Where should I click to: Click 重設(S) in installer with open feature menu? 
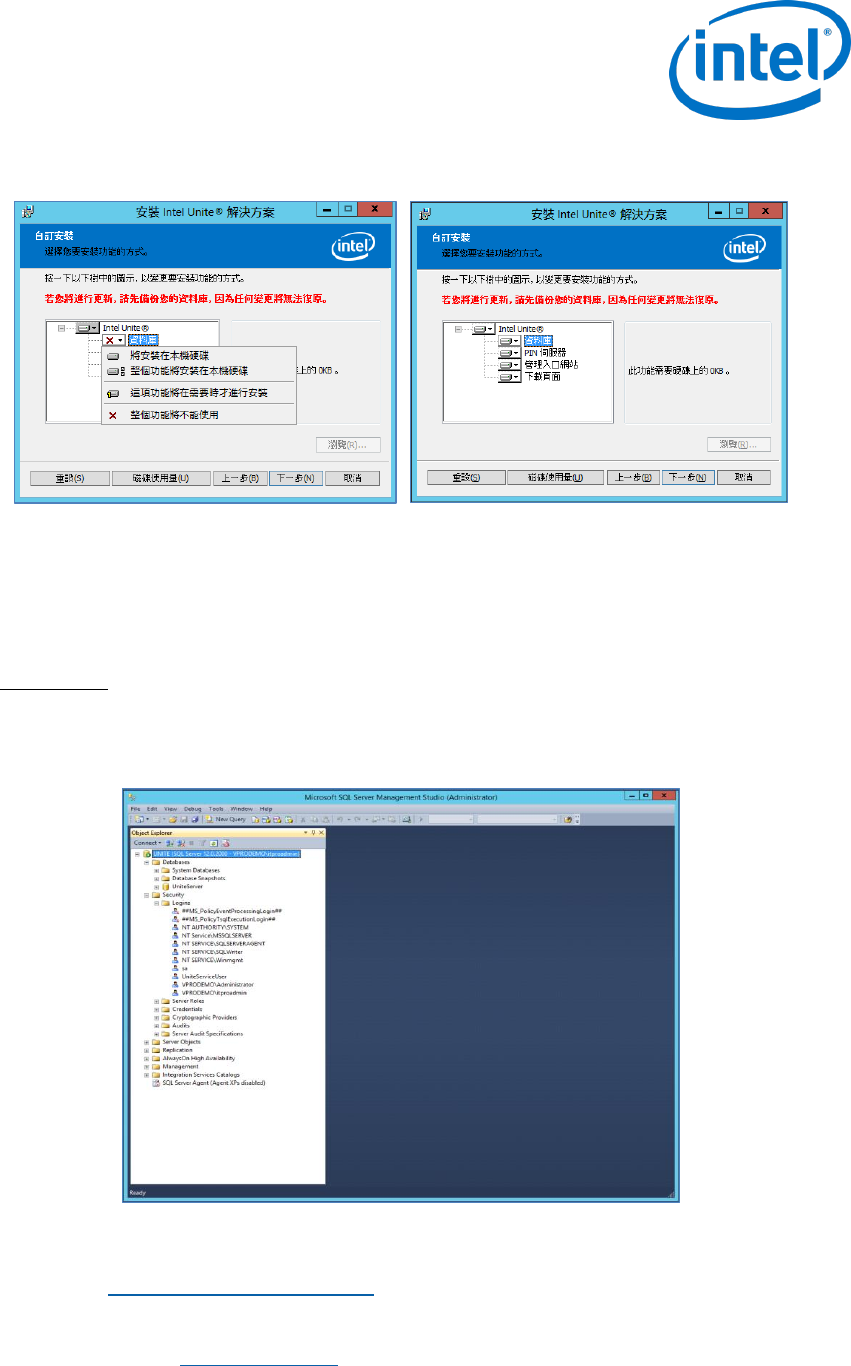click(70, 478)
